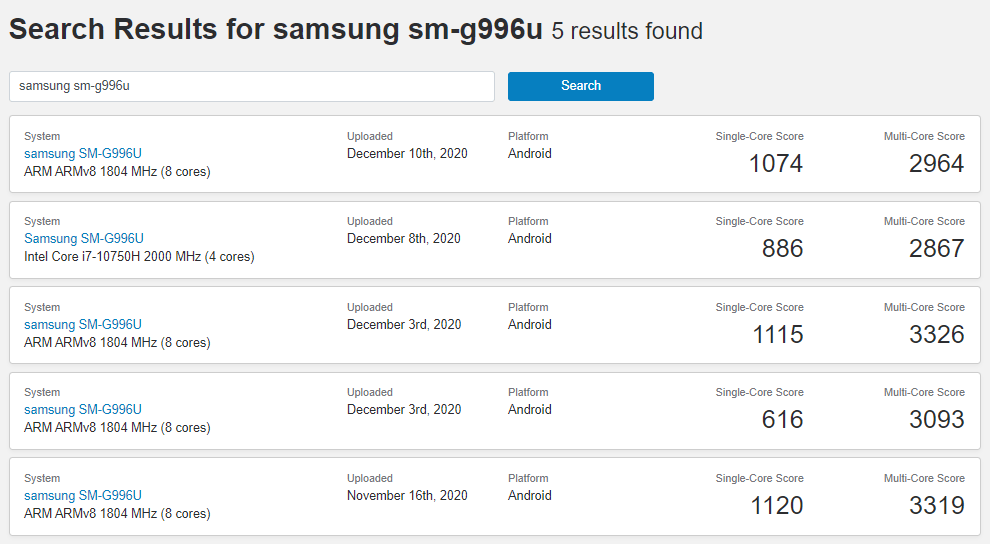Open the December 10th samsung SM-G996U link
This screenshot has height=544, width=990.
[x=83, y=154]
